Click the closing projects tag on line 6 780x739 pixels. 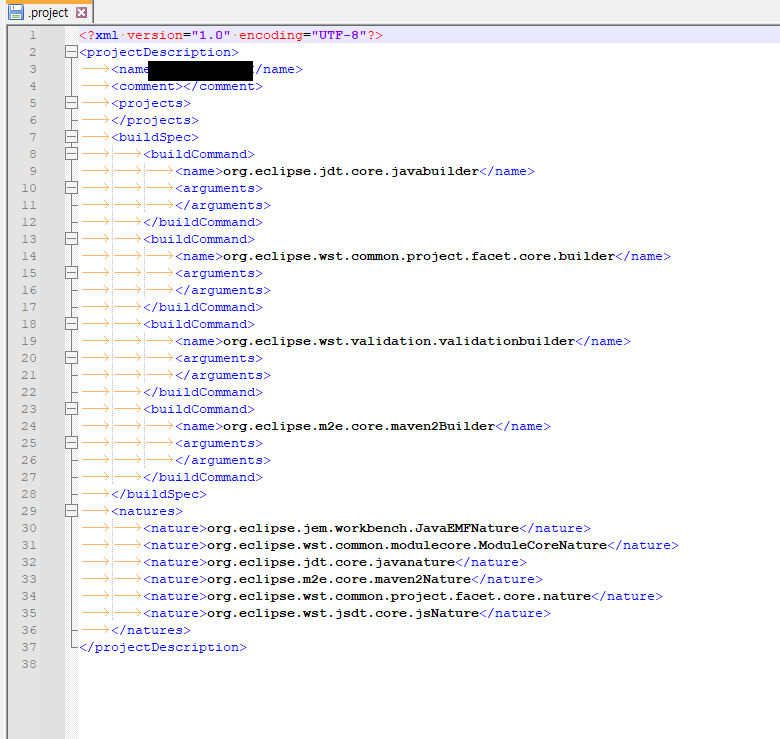tap(155, 120)
